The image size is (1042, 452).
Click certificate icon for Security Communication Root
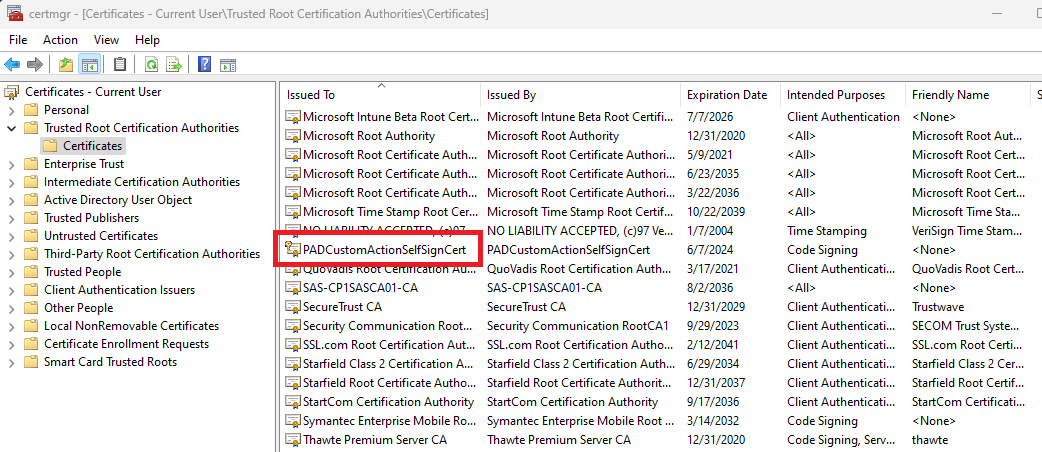pos(292,326)
